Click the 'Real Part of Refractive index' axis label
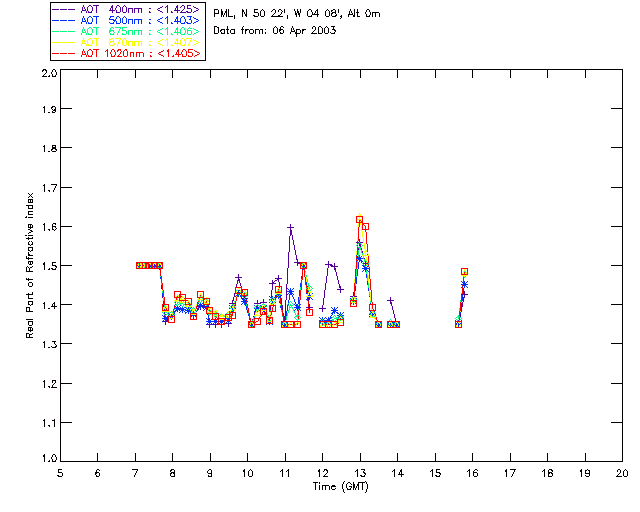640x512 pixels. [x=29, y=266]
